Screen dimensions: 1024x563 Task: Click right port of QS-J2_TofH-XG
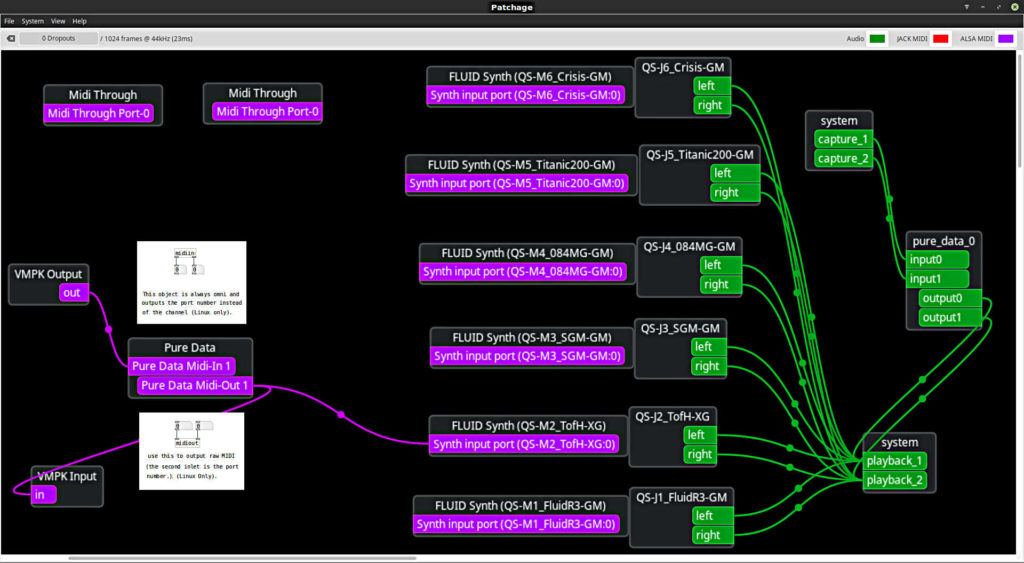point(700,455)
